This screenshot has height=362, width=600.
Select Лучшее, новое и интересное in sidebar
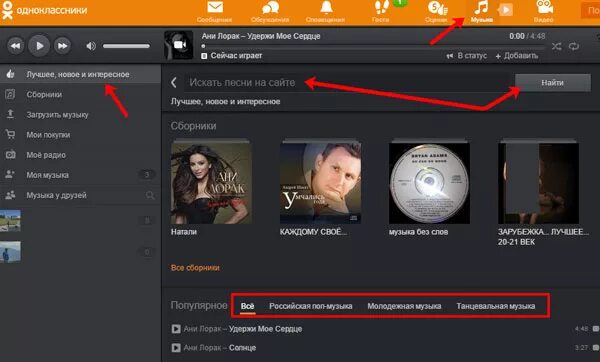click(80, 74)
